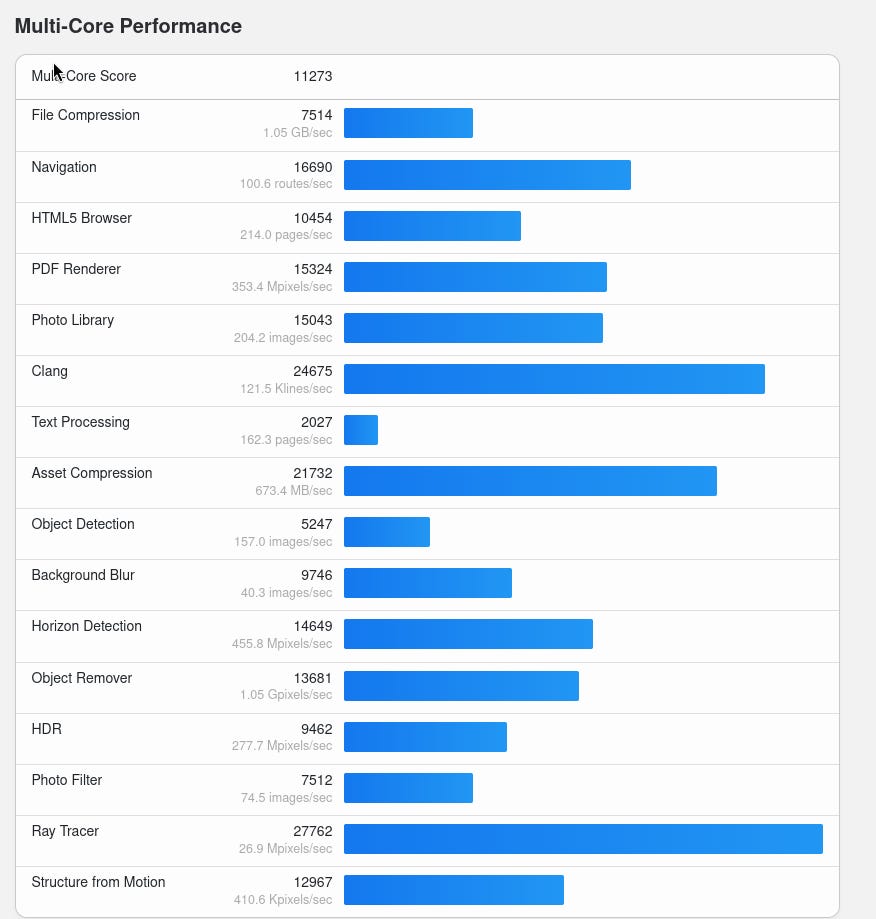Image resolution: width=876 pixels, height=919 pixels.
Task: Select the Horizon Detection label
Action: tap(87, 626)
